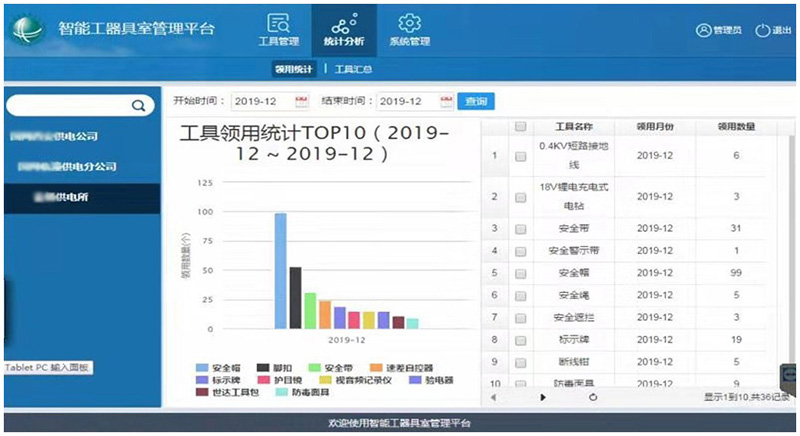Expand the top-level 供电公司 tree node

pos(54,136)
